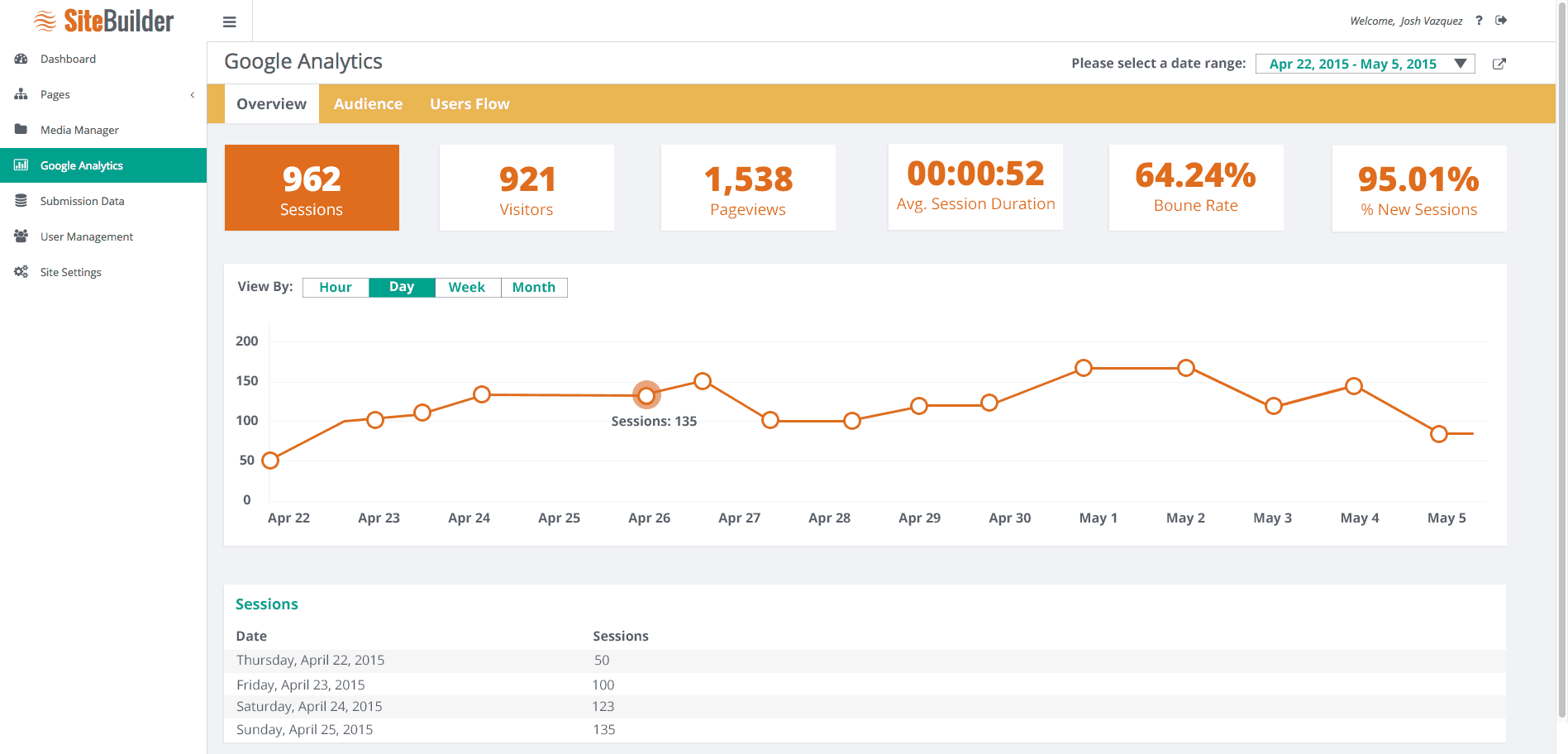Select the 921 Visitors metric card
Screen dimensions: 1568x754
527,188
